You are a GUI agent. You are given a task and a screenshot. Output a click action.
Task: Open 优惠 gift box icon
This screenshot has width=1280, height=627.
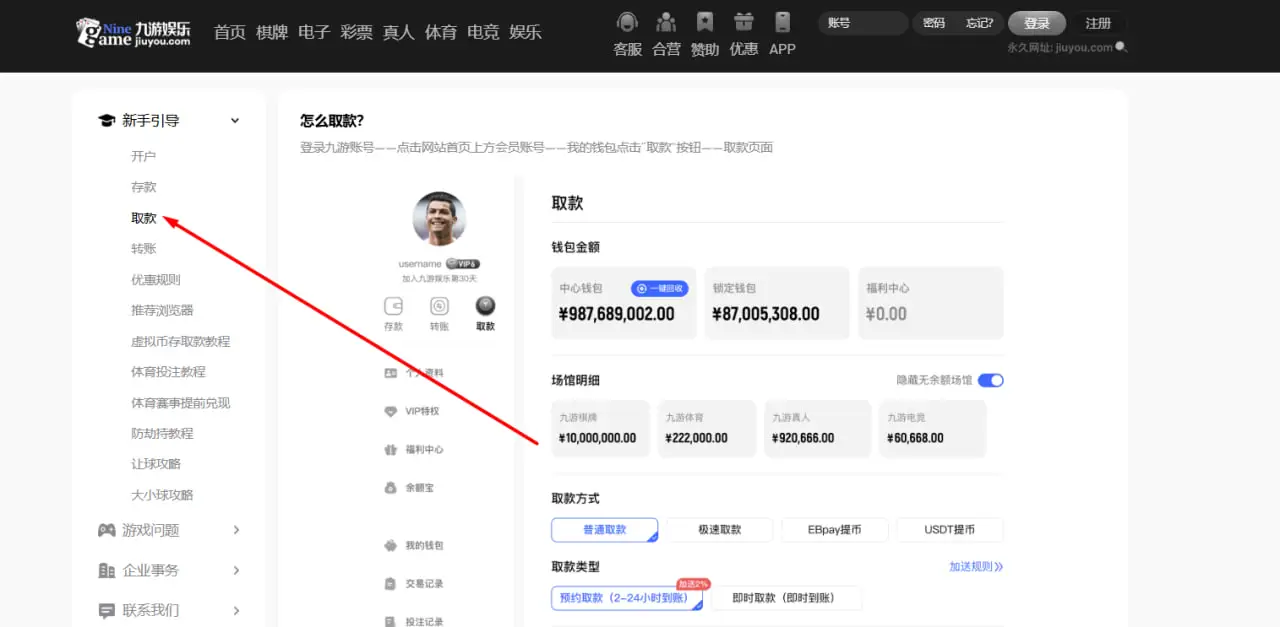[743, 22]
